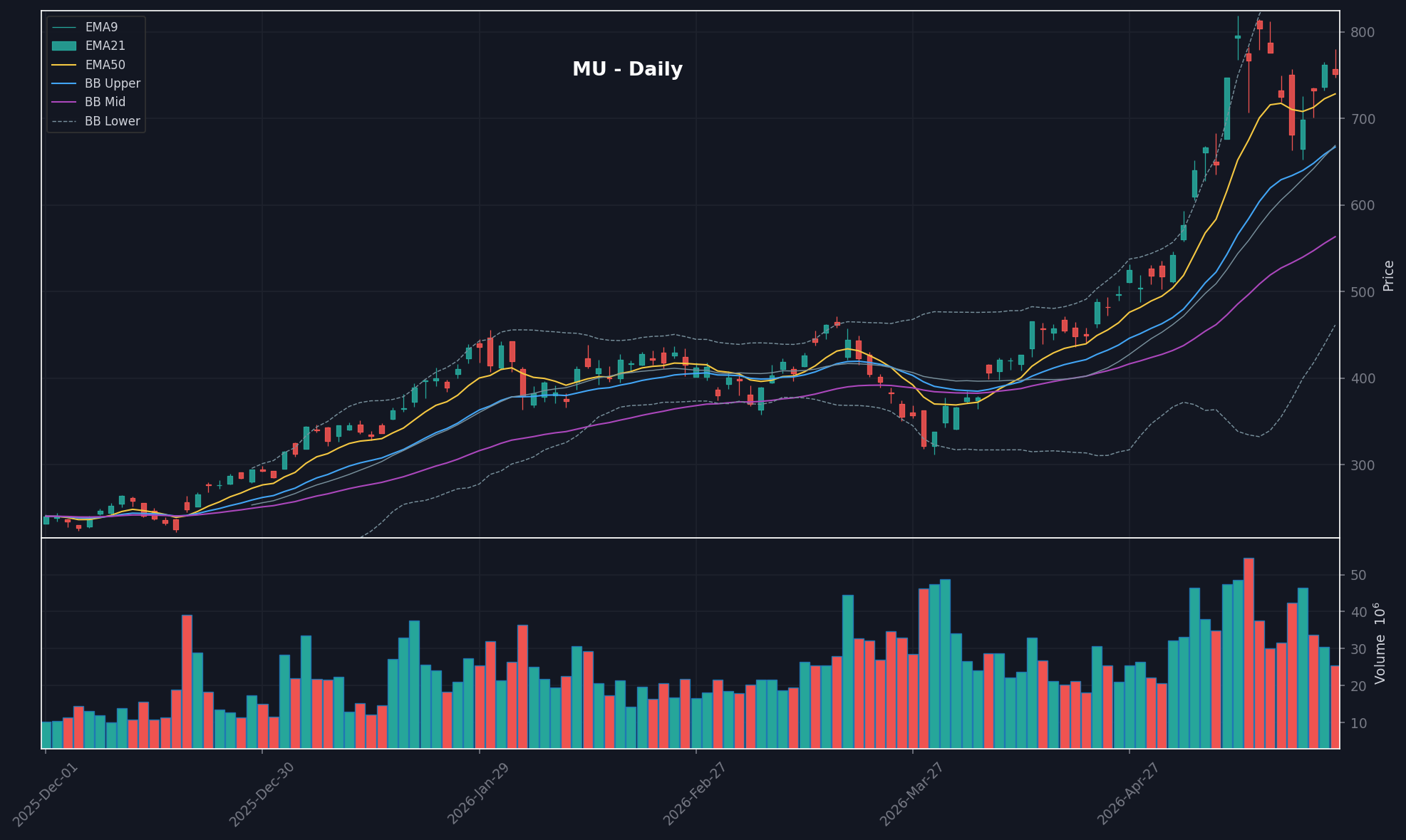The width and height of the screenshot is (1406, 840).
Task: Click the final red candlestick
Action: pos(1335,71)
